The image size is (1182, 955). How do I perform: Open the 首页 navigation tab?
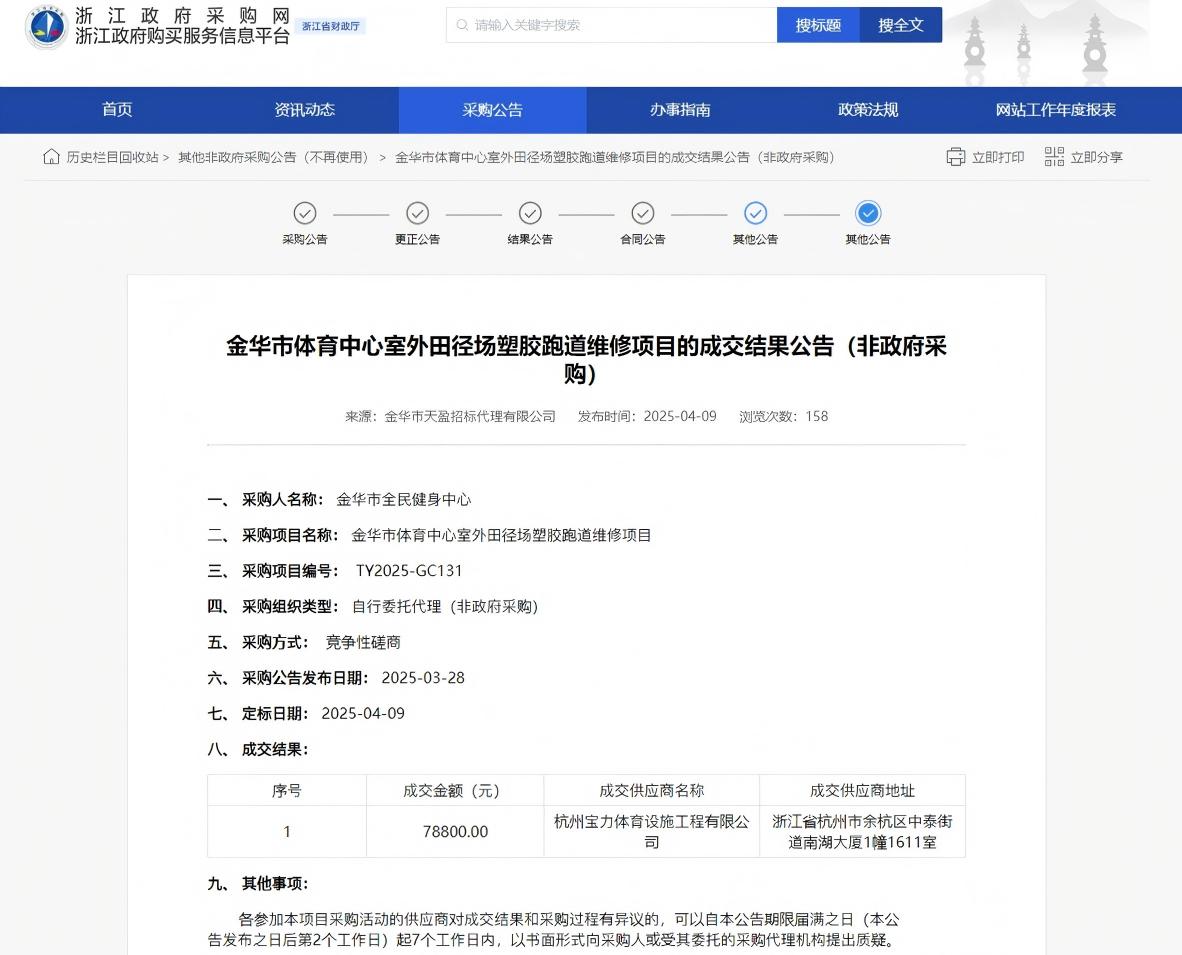tap(117, 110)
